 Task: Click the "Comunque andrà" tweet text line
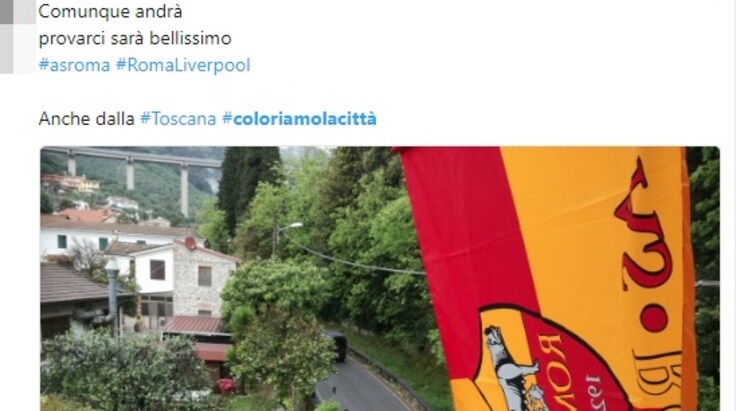[x=110, y=11]
